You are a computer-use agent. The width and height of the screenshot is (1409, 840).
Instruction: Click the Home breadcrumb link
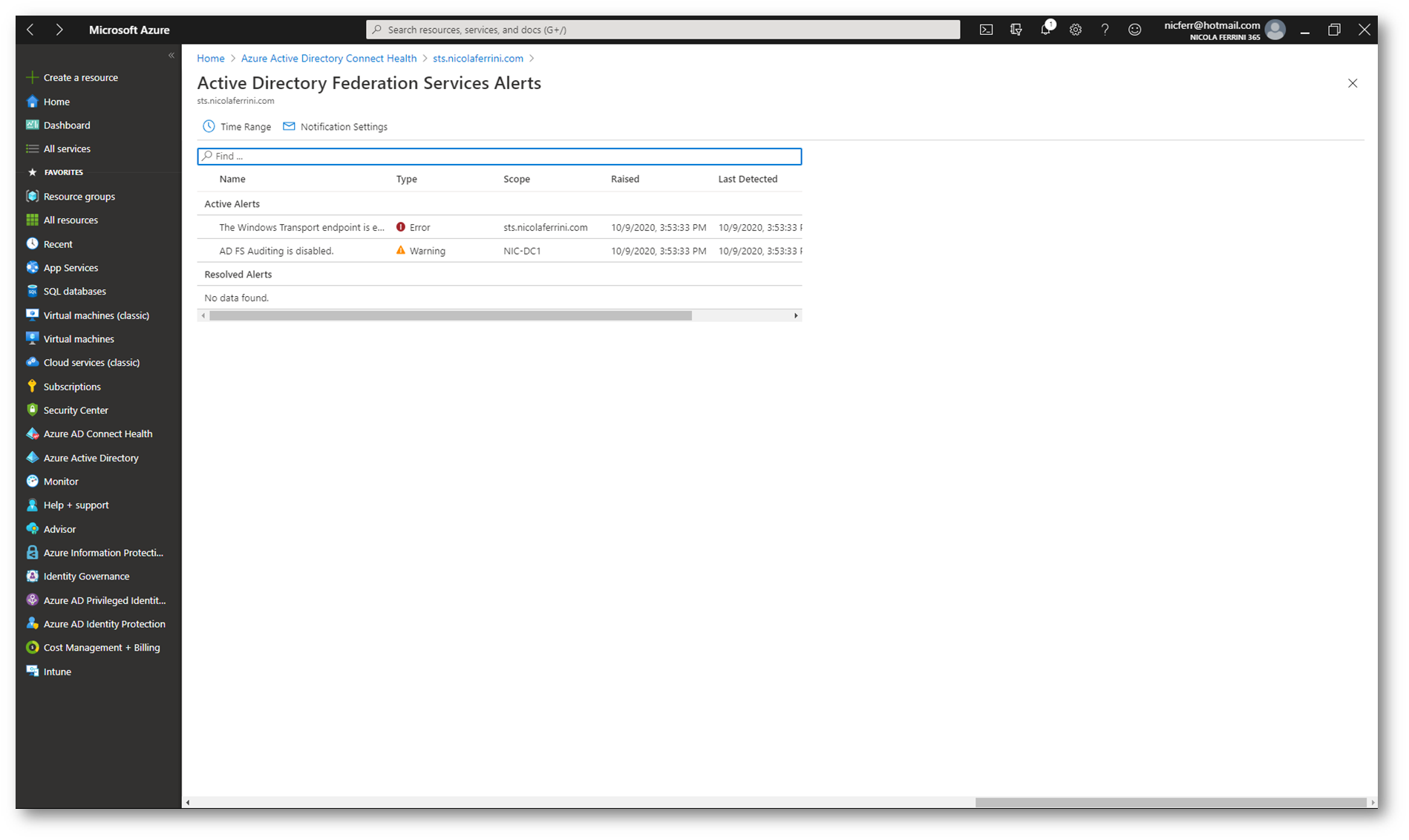coord(211,58)
